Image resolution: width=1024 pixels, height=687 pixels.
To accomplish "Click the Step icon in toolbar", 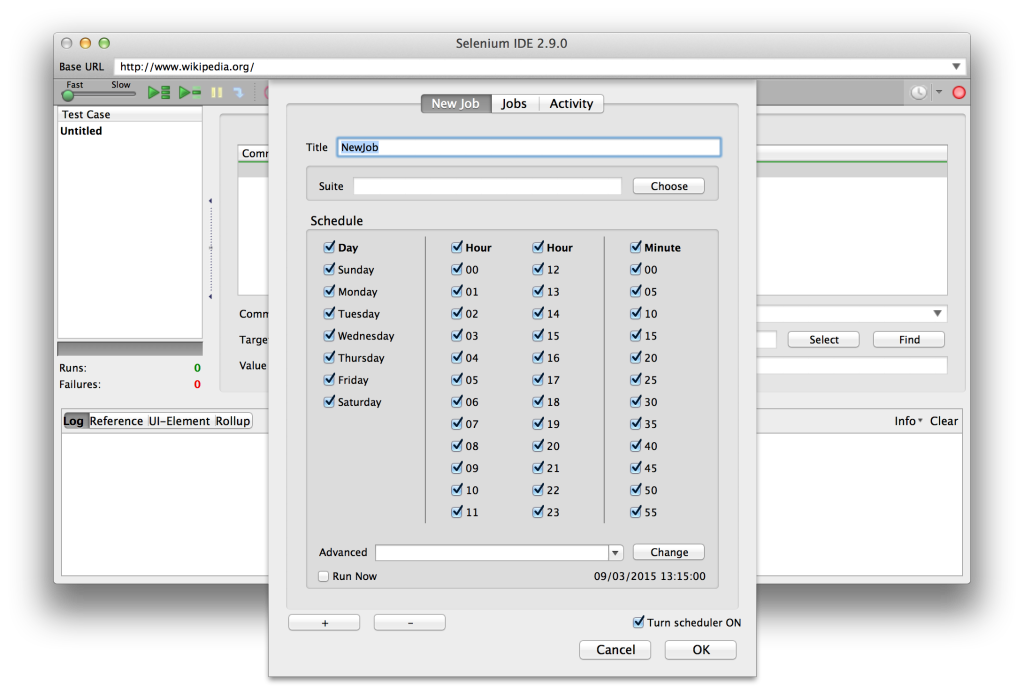I will [x=238, y=93].
